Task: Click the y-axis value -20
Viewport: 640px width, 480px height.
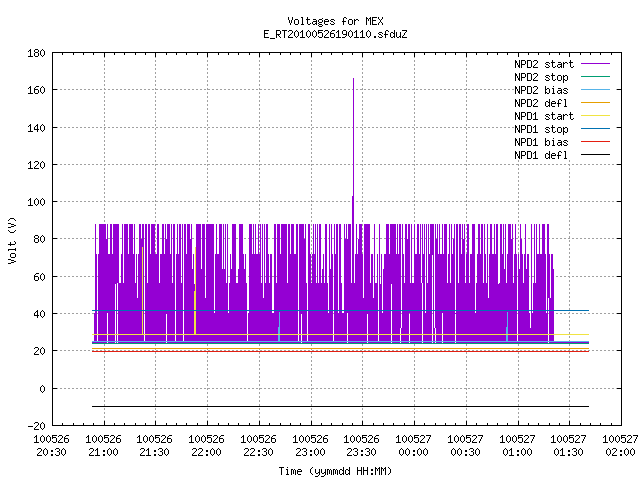Action: click(36, 426)
